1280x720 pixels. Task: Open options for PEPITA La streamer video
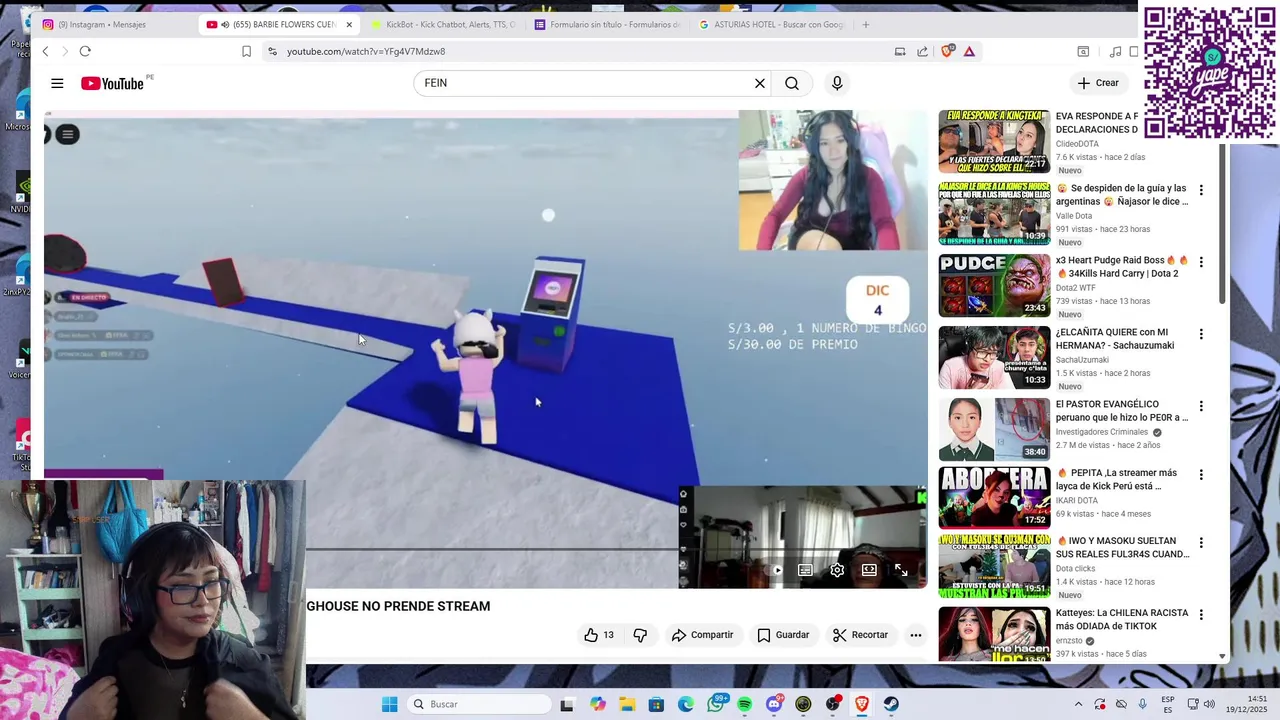click(1201, 474)
